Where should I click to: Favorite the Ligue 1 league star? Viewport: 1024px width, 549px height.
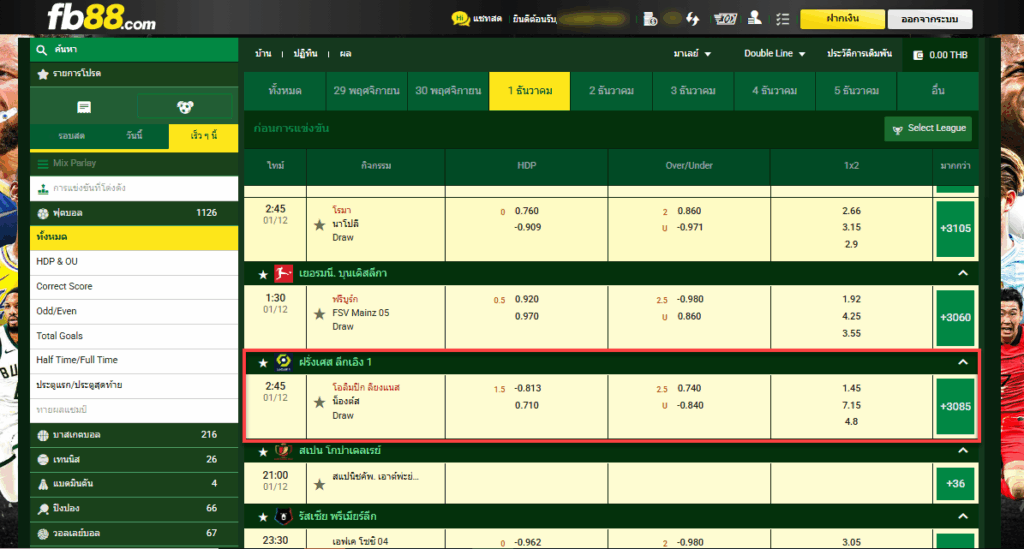click(263, 363)
